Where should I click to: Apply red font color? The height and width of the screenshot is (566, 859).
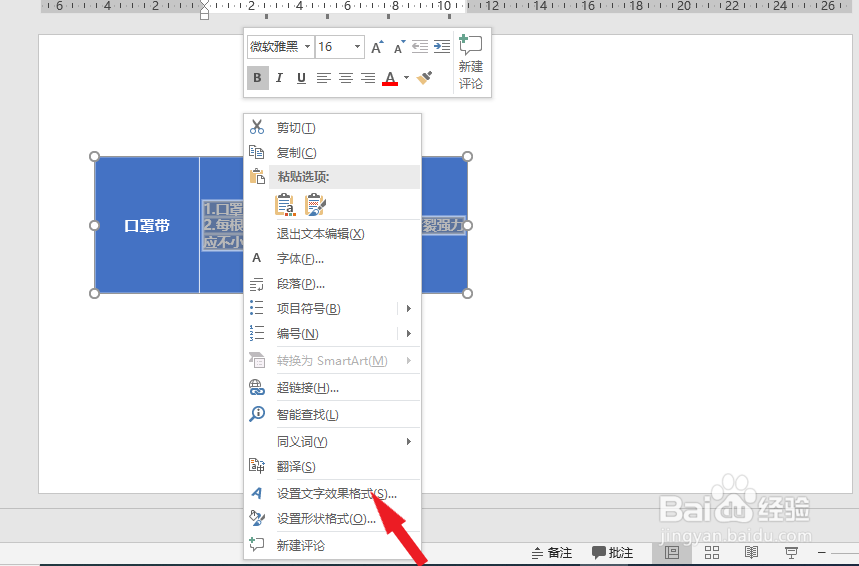click(x=390, y=78)
